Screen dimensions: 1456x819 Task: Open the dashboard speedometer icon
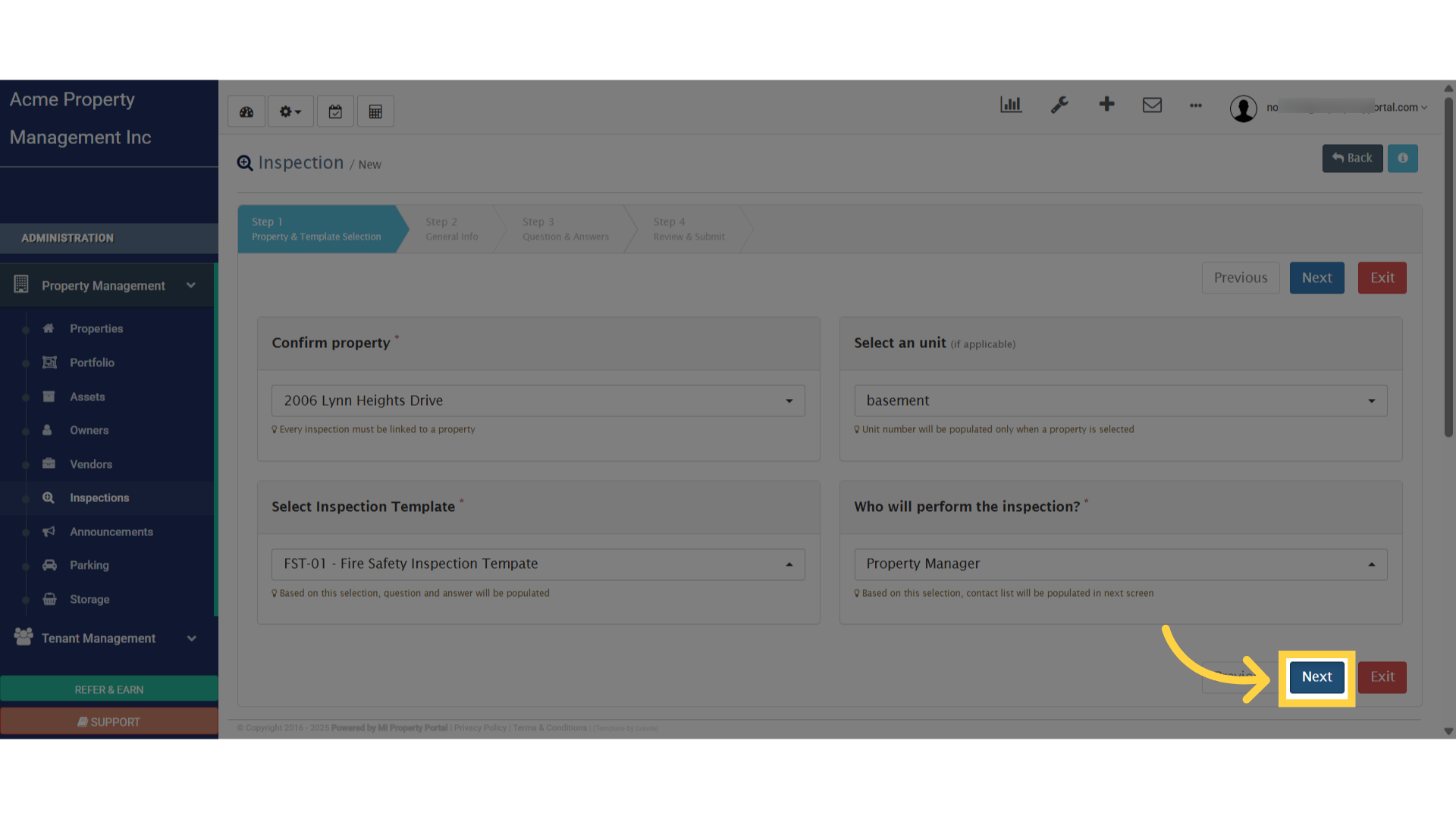pyautogui.click(x=246, y=111)
